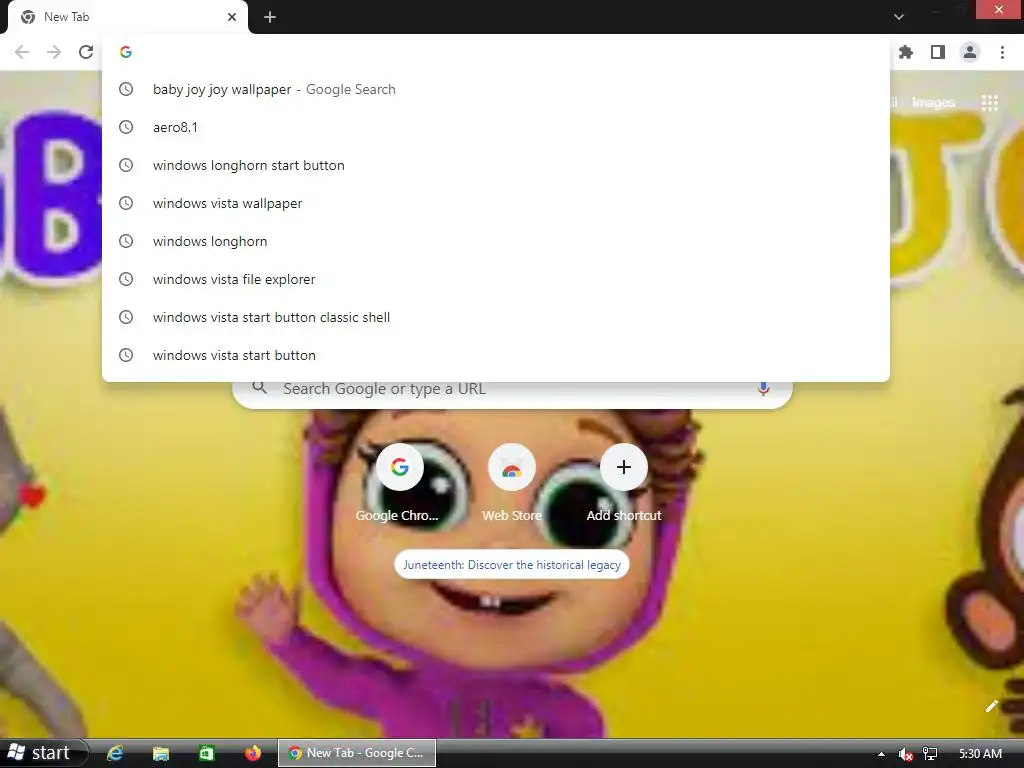Open Chrome three-dot menu
Viewport: 1024px width, 768px height.
click(x=1002, y=52)
